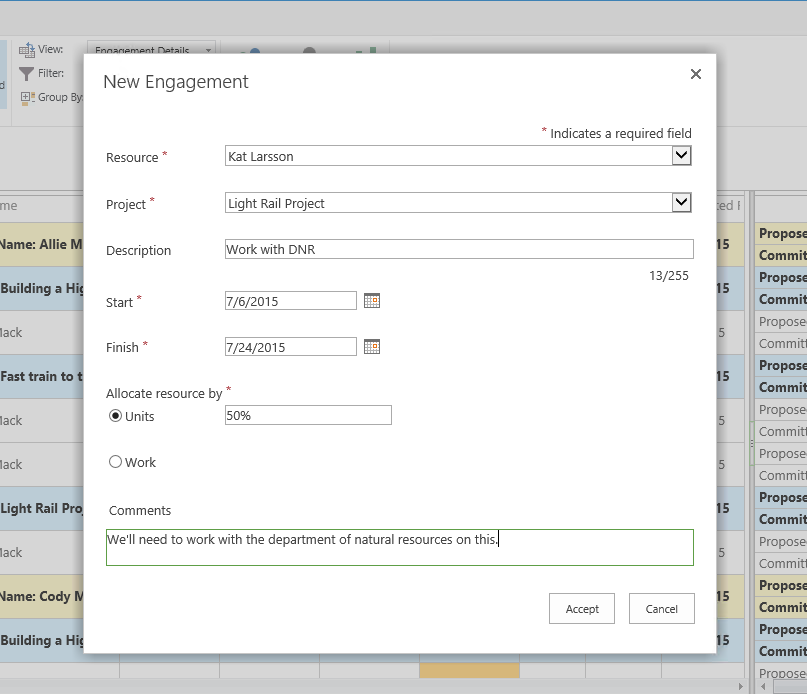The height and width of the screenshot is (694, 807).
Task: Click the Group By icon
Action: coord(27,97)
